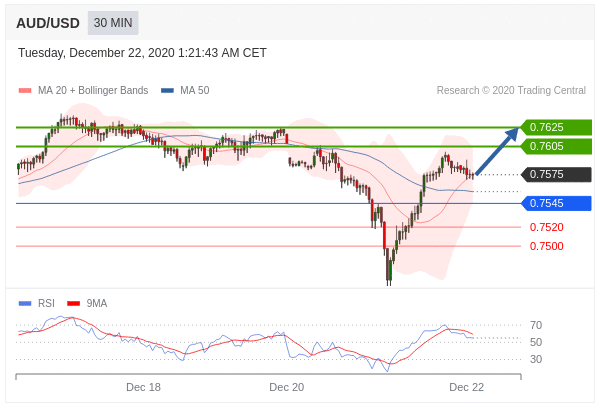597x407 pixels.
Task: Click the red 9MA legend swatch
Action: pyautogui.click(x=73, y=303)
